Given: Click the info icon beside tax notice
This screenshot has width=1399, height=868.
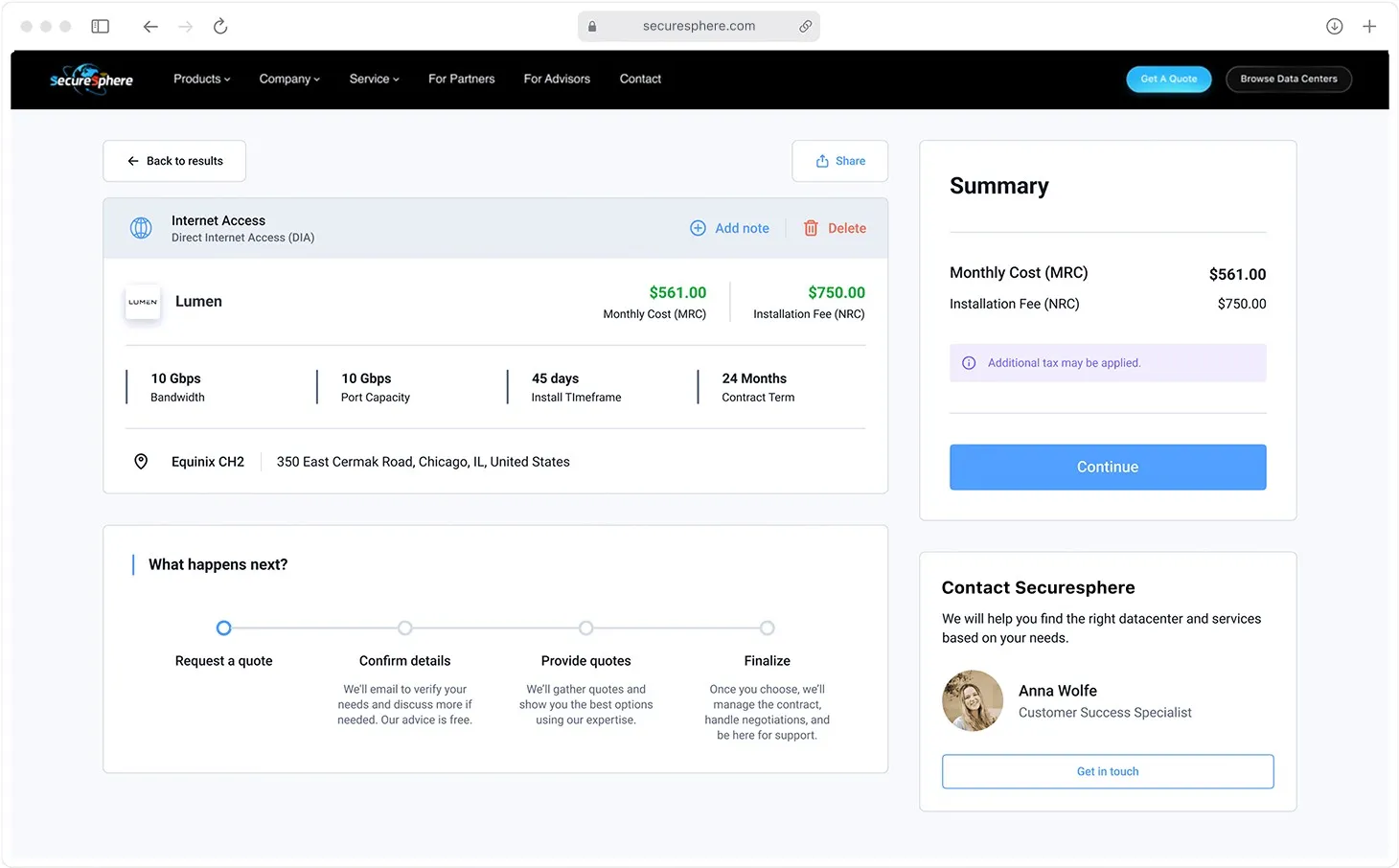Looking at the screenshot, I should 969,363.
